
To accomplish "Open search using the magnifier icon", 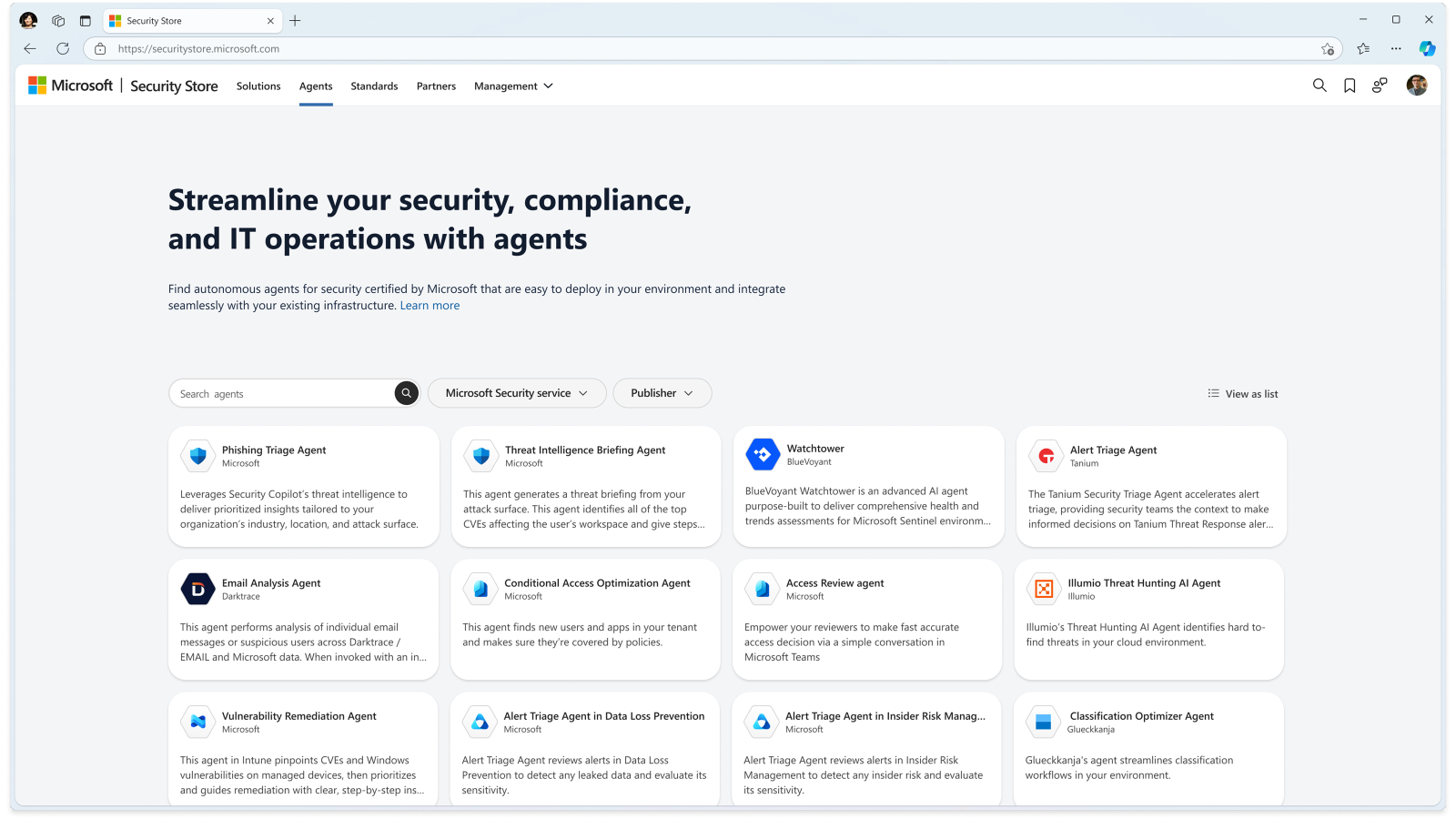I will coord(1319,85).
